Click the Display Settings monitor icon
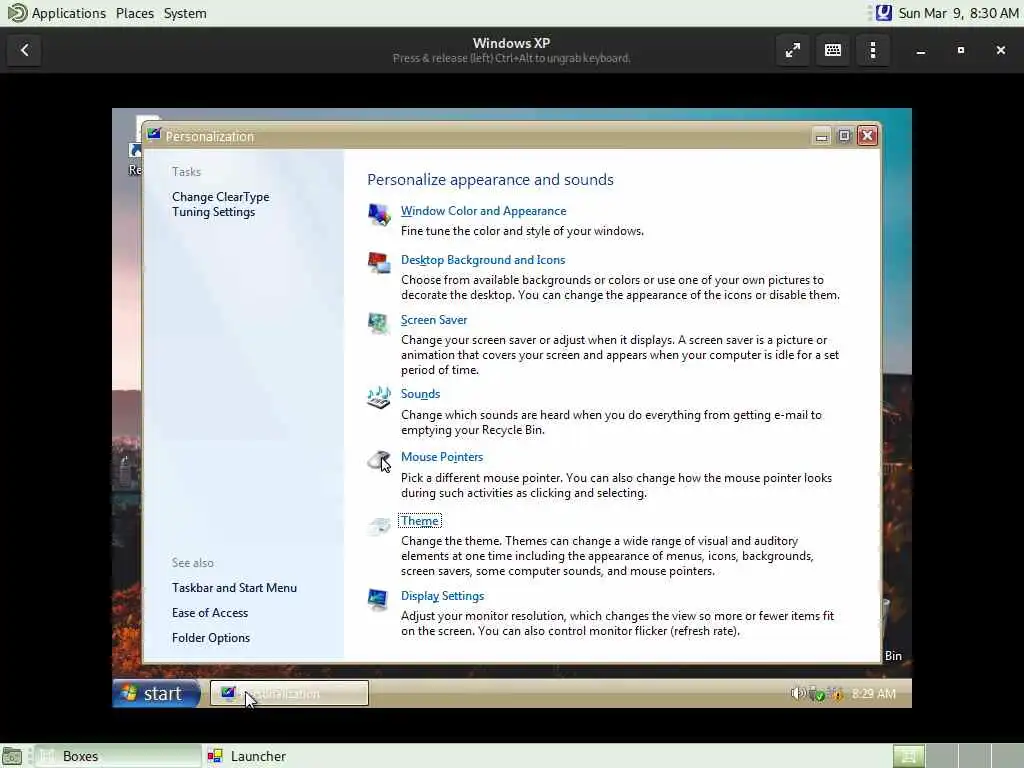The height and width of the screenshot is (768, 1024). 379,598
